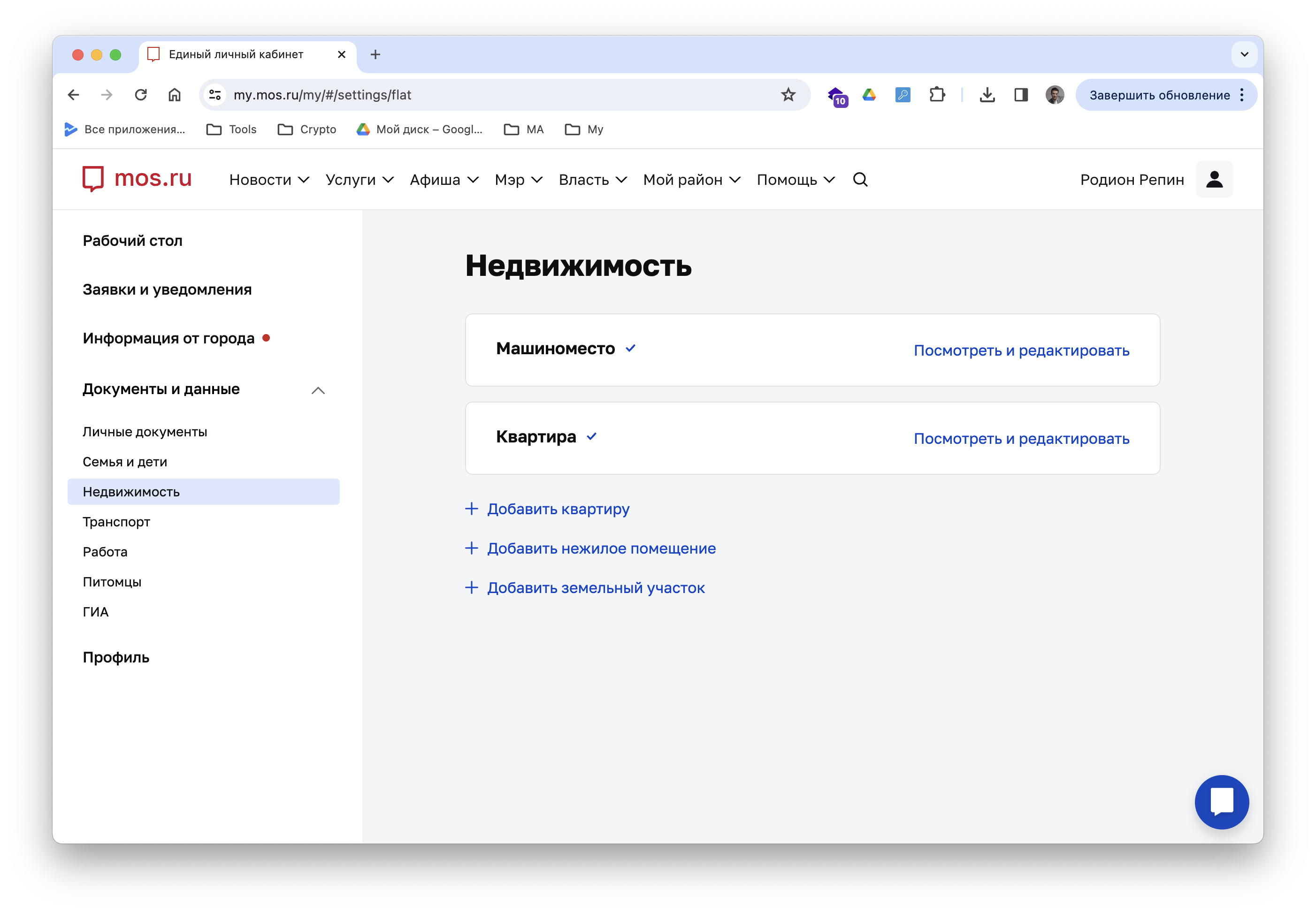Open the Chrome extensions puzzle icon
The image size is (1316, 913).
[x=937, y=95]
